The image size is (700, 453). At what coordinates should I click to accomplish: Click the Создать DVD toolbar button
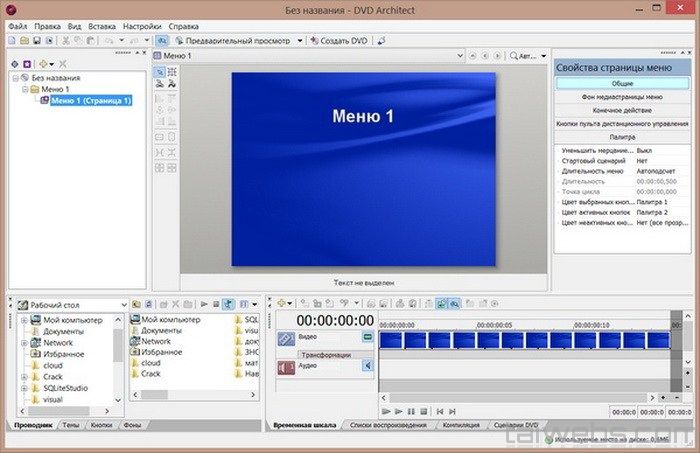(339, 40)
